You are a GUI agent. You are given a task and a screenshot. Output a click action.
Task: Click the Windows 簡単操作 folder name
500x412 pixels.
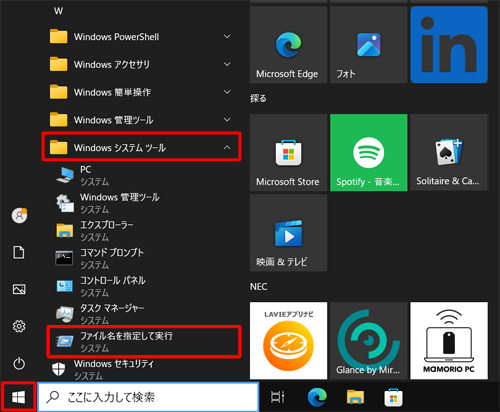point(112,92)
